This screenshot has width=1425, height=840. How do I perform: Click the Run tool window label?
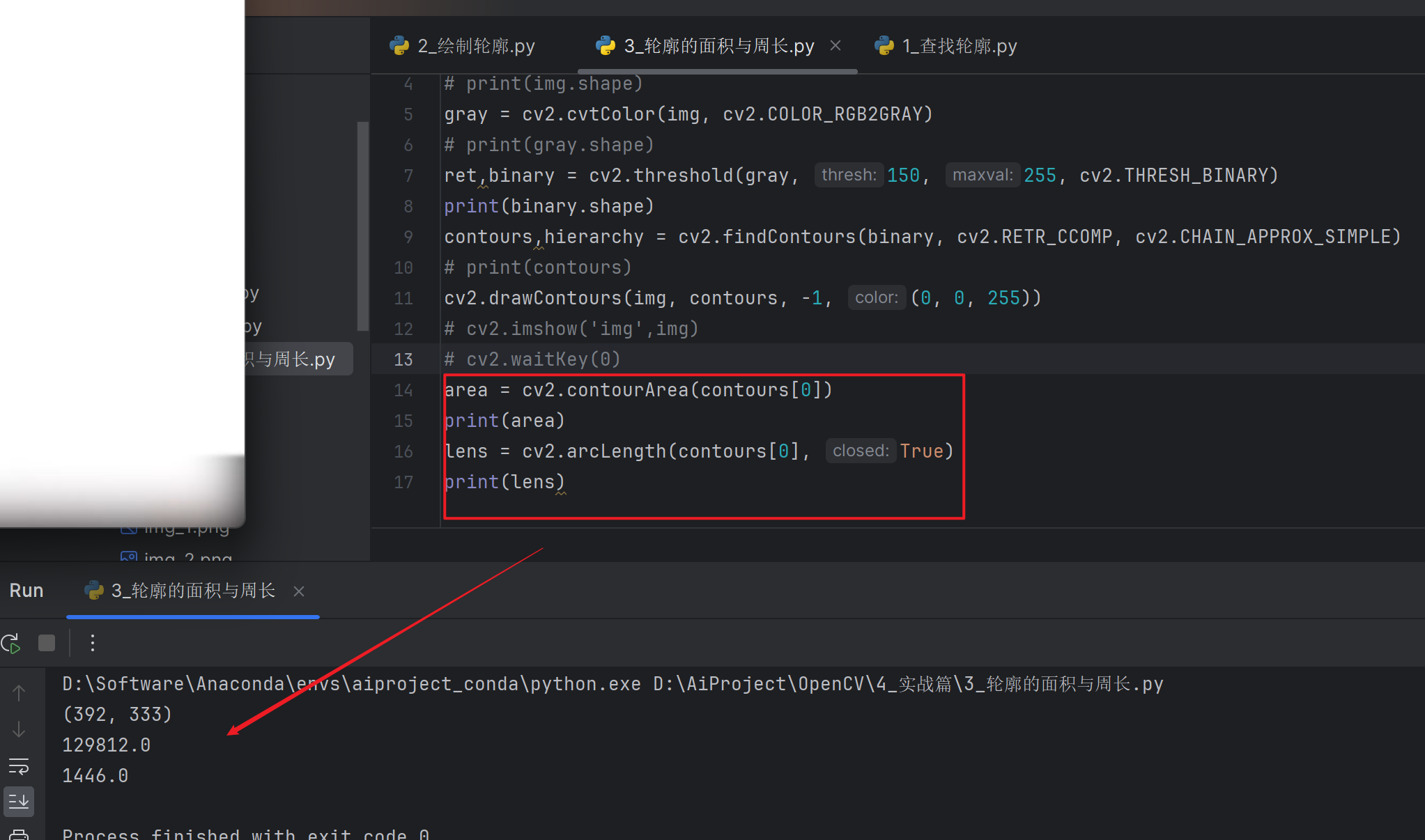pyautogui.click(x=26, y=591)
